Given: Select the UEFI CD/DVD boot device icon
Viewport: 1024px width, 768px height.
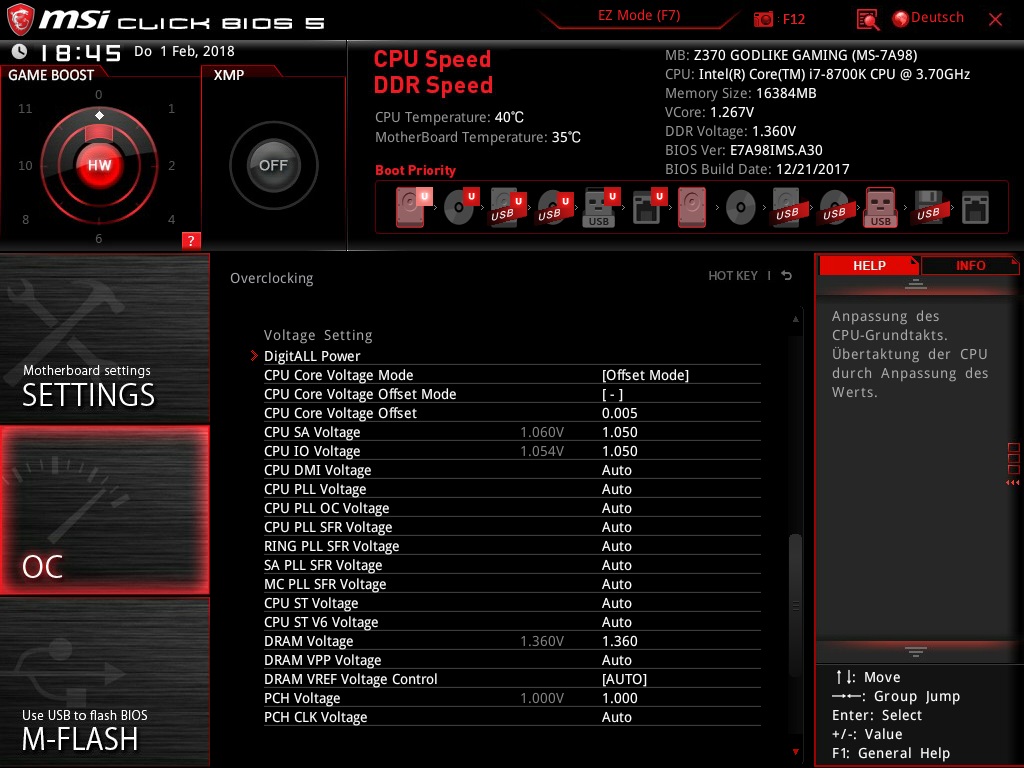Looking at the screenshot, I should pos(460,208).
